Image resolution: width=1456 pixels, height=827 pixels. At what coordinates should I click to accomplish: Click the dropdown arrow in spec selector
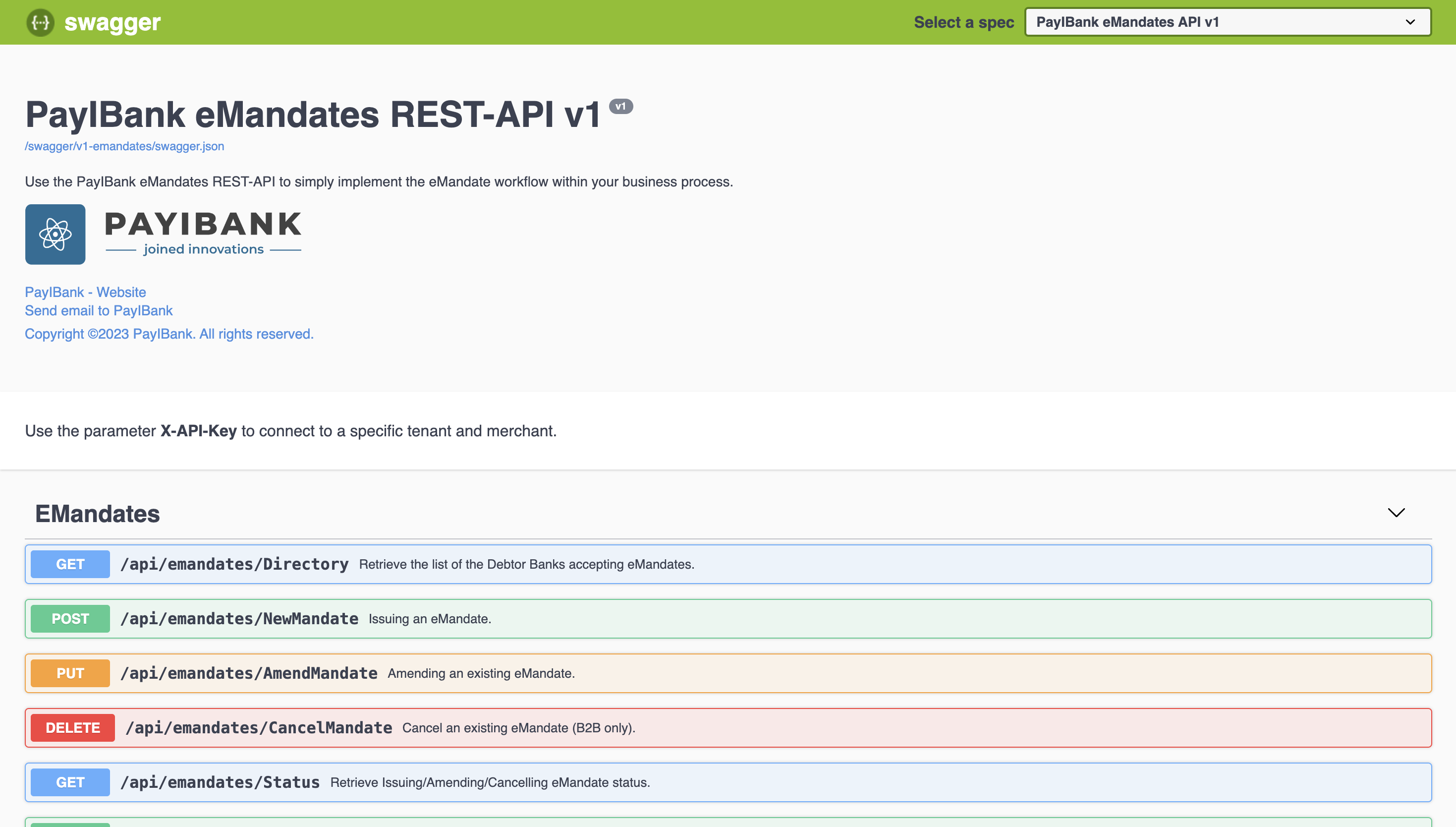point(1410,22)
